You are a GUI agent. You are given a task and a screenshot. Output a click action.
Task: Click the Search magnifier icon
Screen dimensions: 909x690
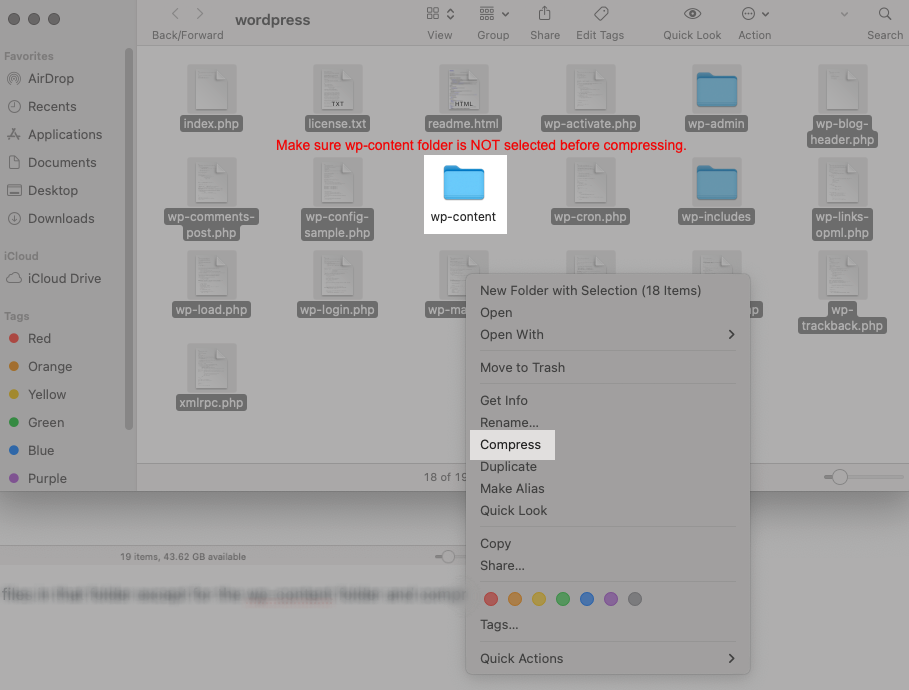[x=885, y=13]
